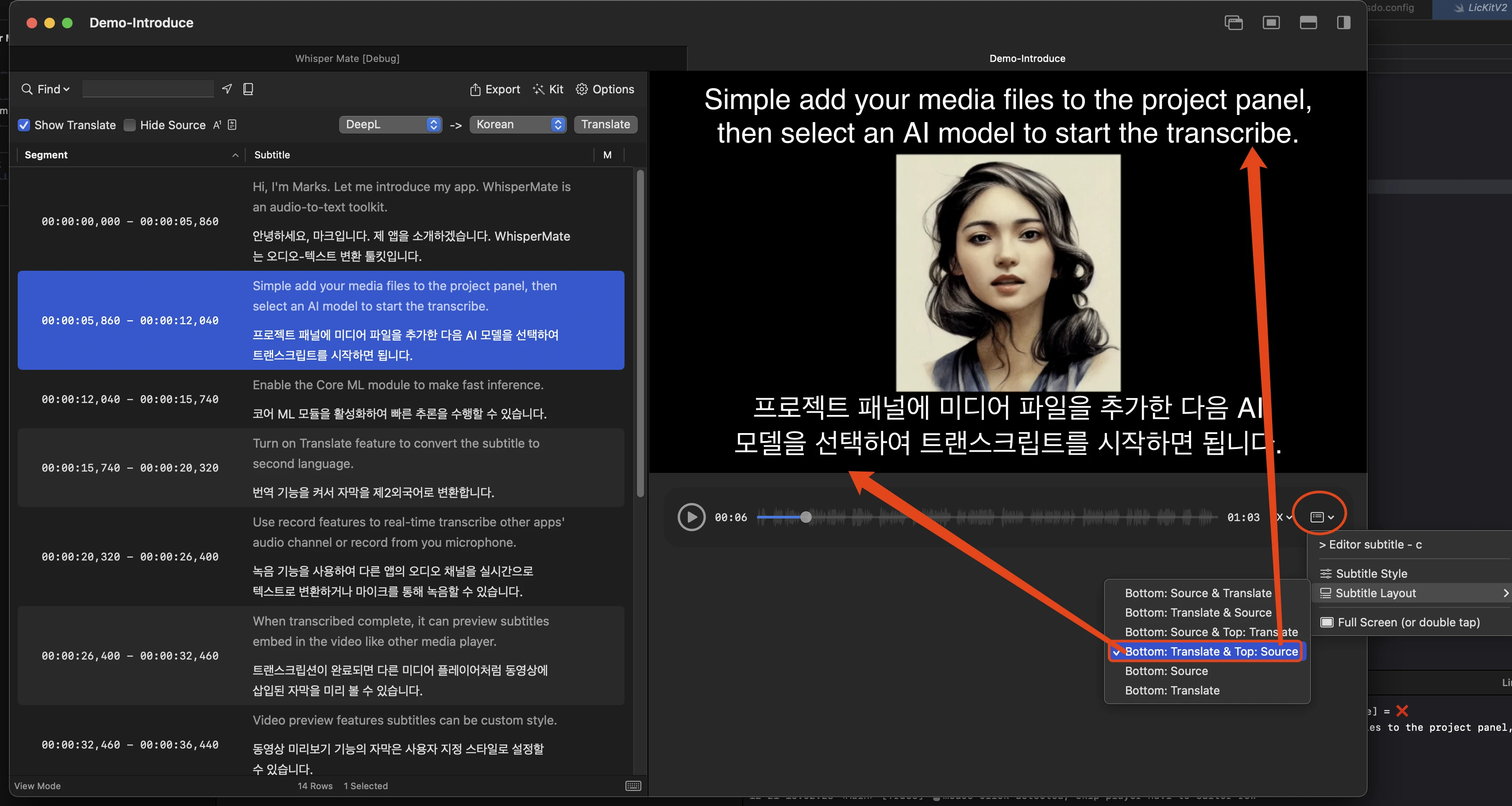The image size is (1512, 806).
Task: Click the keyboard icon in the status bar
Action: (633, 786)
